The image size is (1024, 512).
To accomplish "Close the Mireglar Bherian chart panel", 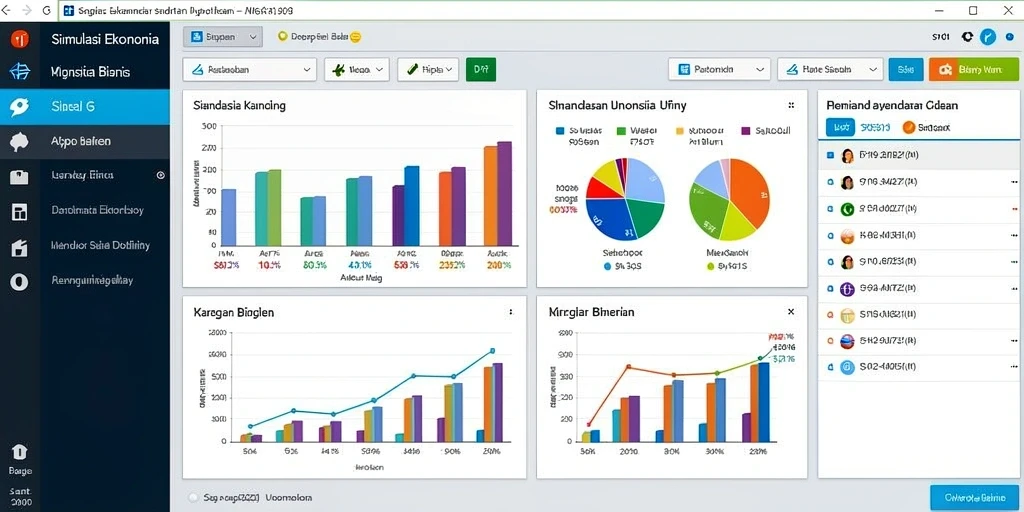I will tap(791, 312).
